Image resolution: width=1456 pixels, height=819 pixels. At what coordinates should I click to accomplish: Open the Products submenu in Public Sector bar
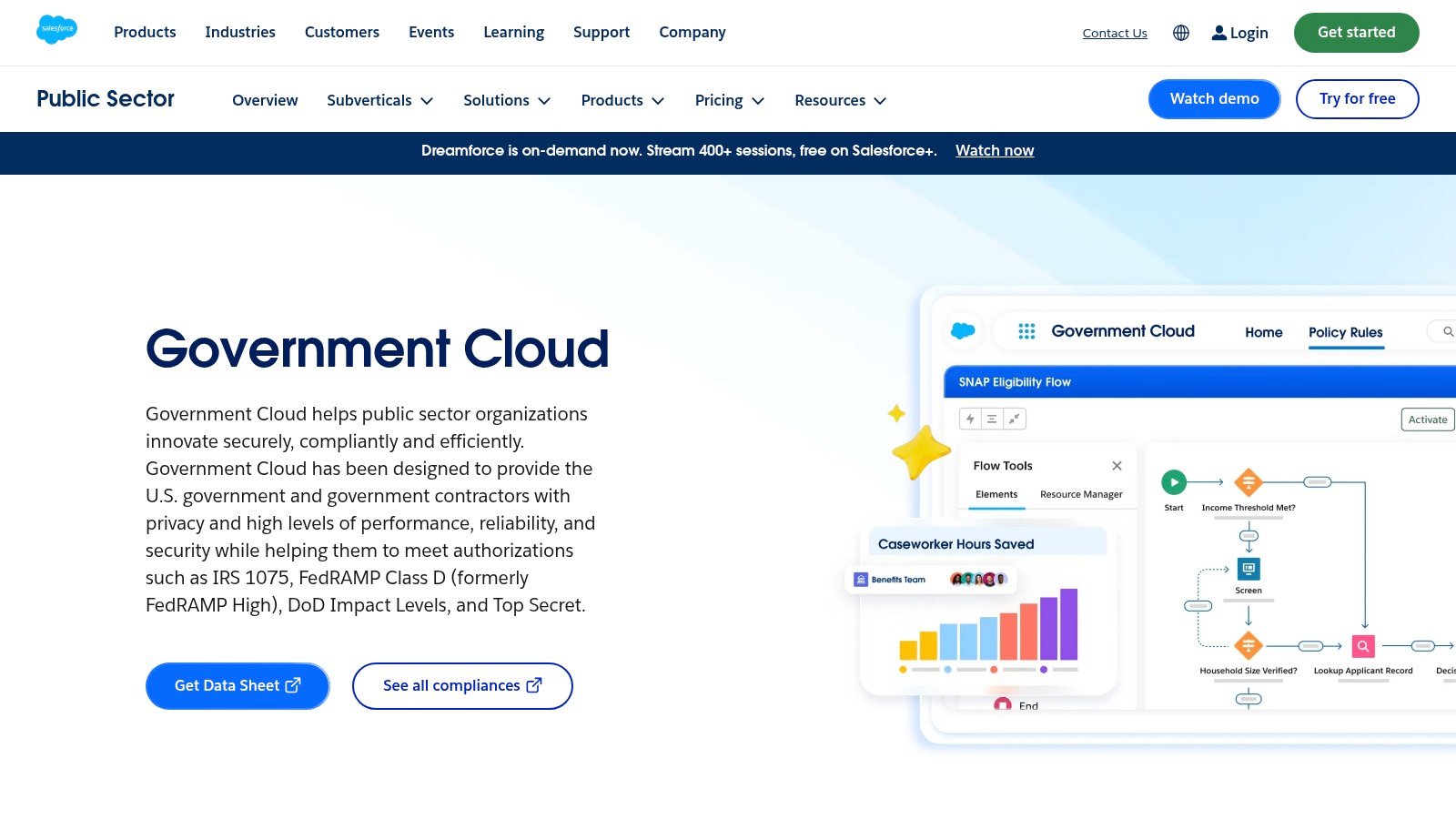(623, 100)
